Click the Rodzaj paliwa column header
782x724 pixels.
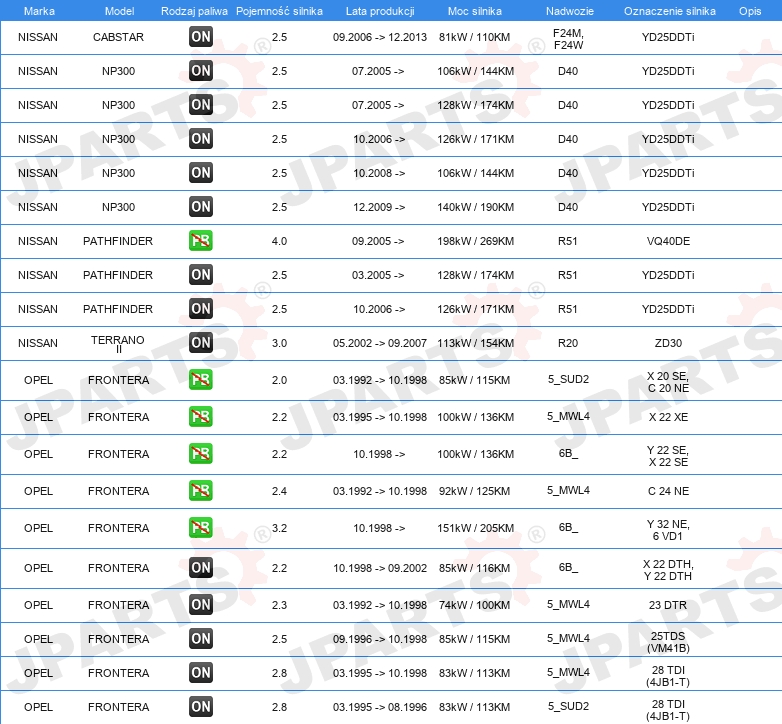tap(194, 11)
